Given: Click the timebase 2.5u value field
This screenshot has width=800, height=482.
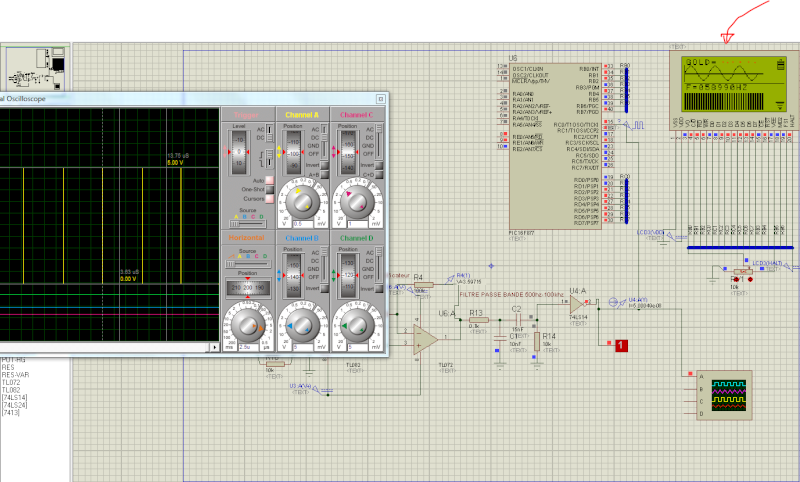Looking at the screenshot, I should (x=248, y=347).
